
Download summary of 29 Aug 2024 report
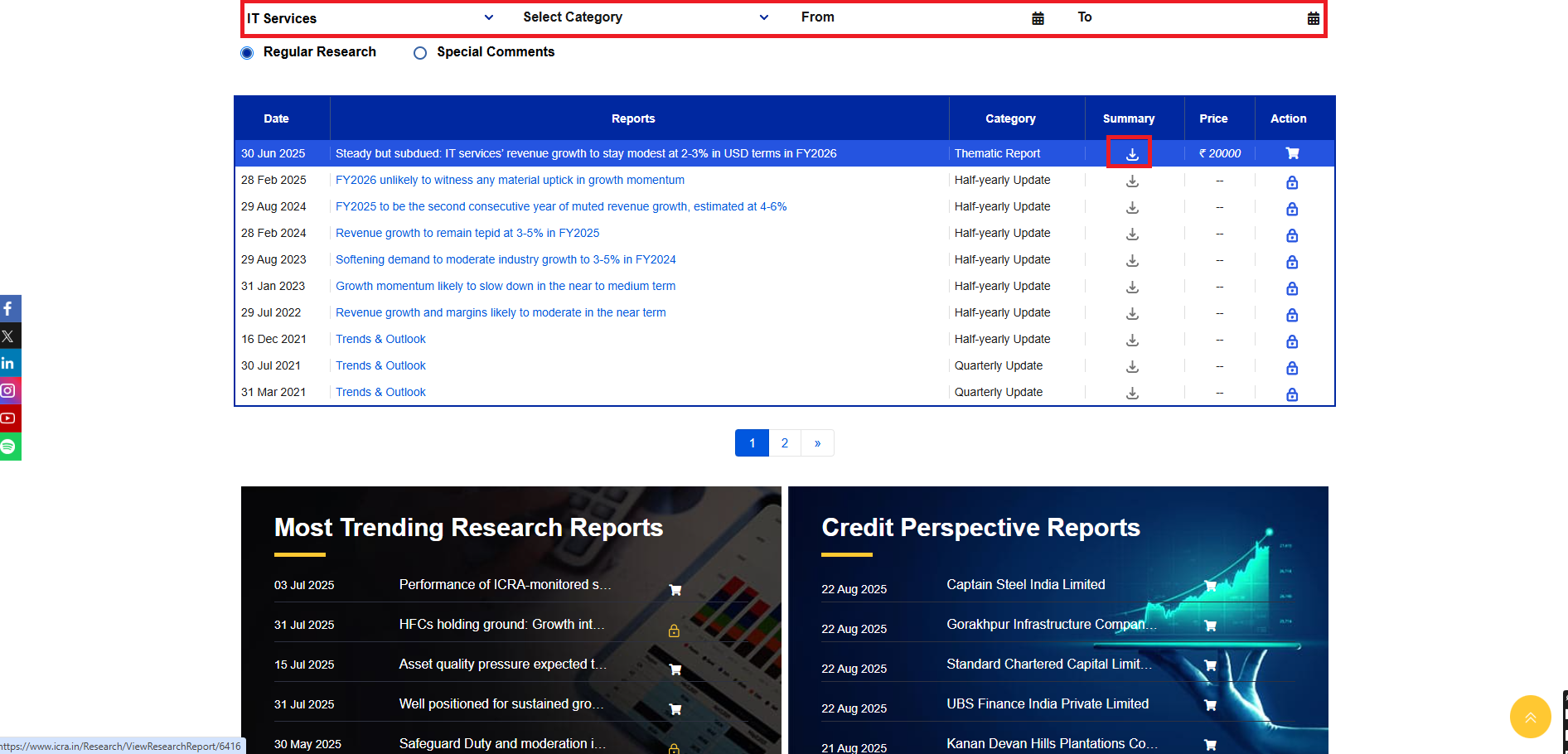[1131, 208]
